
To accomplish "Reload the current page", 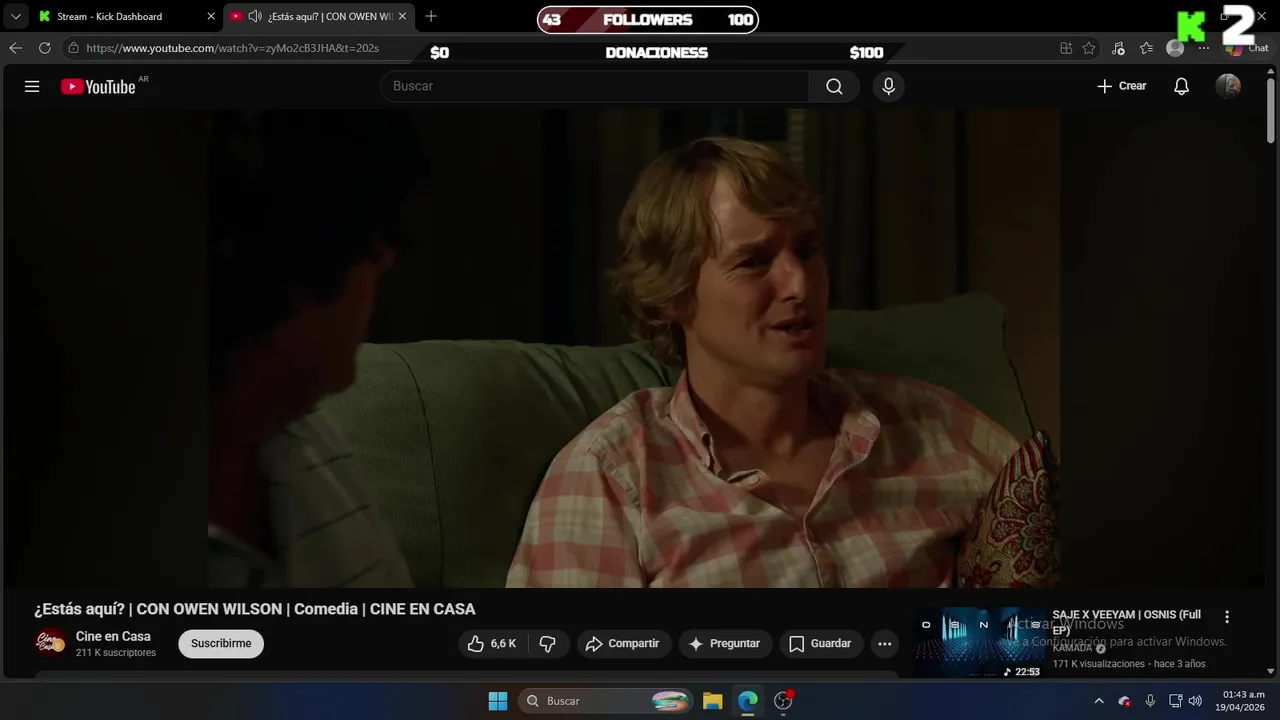I will tap(45, 48).
